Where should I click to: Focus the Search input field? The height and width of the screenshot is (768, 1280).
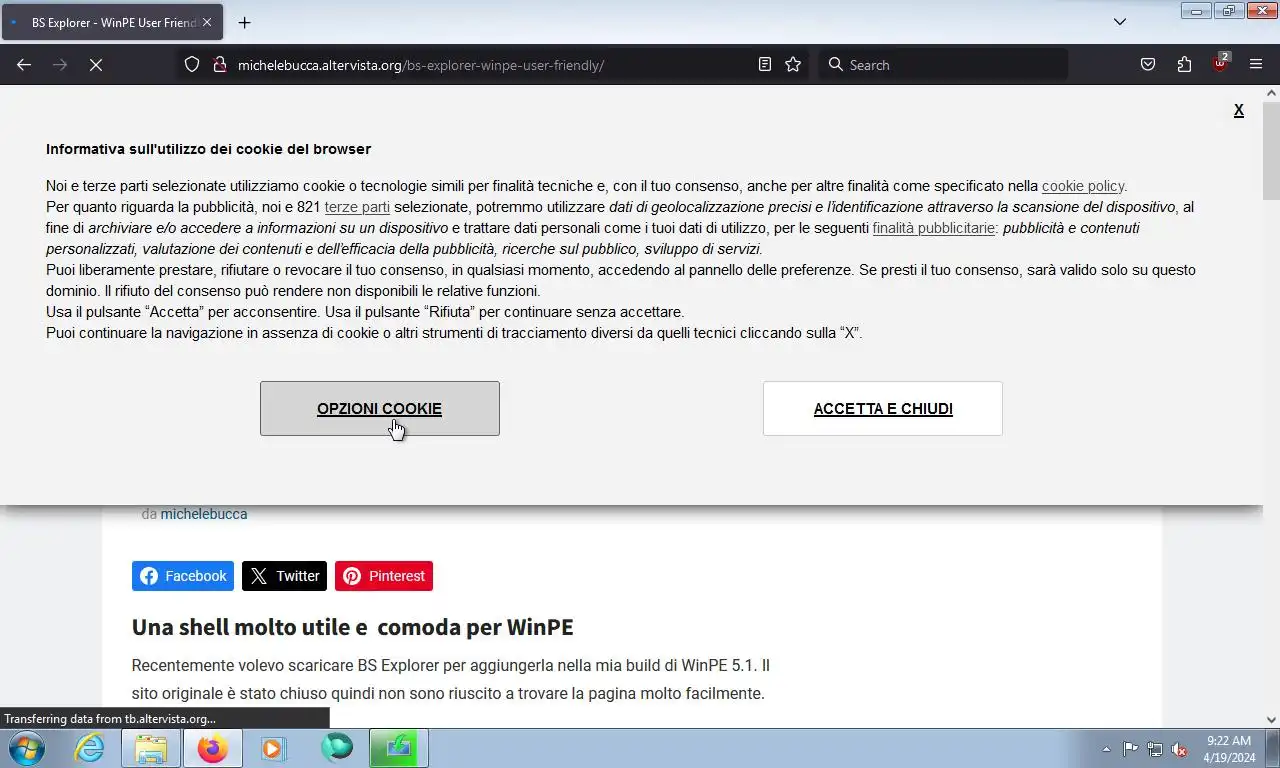tap(943, 65)
